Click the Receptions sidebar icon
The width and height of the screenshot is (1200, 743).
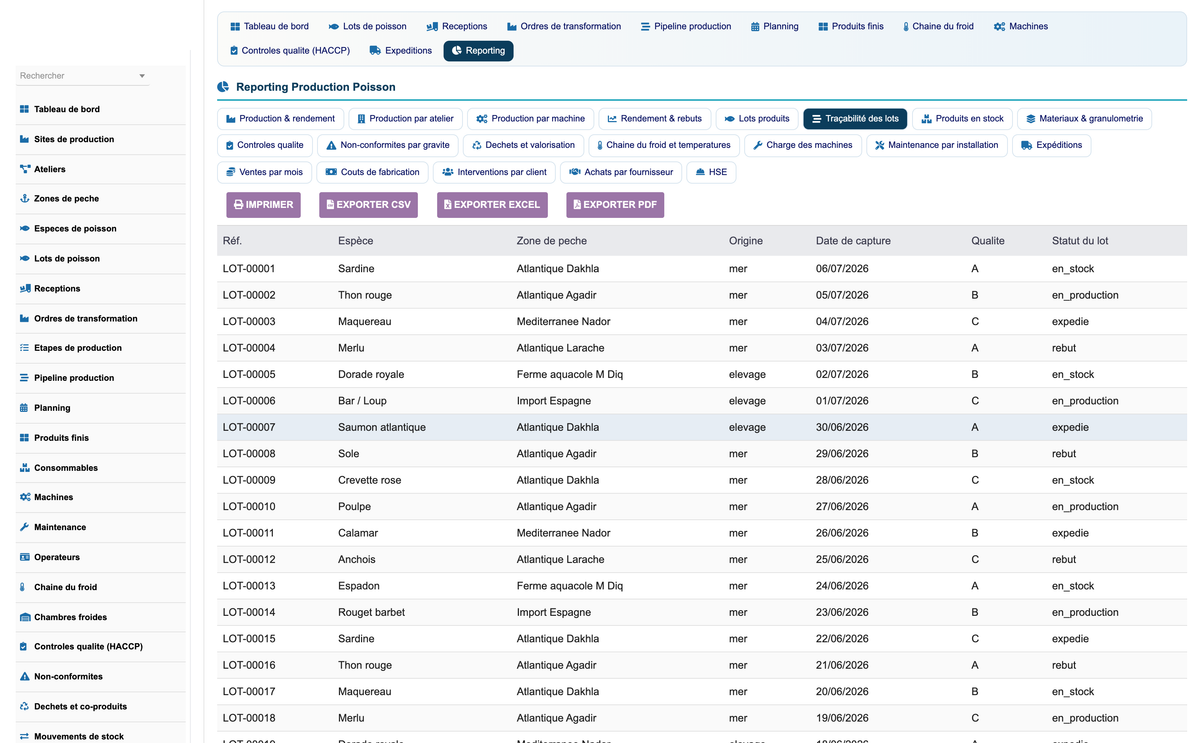(x=25, y=289)
